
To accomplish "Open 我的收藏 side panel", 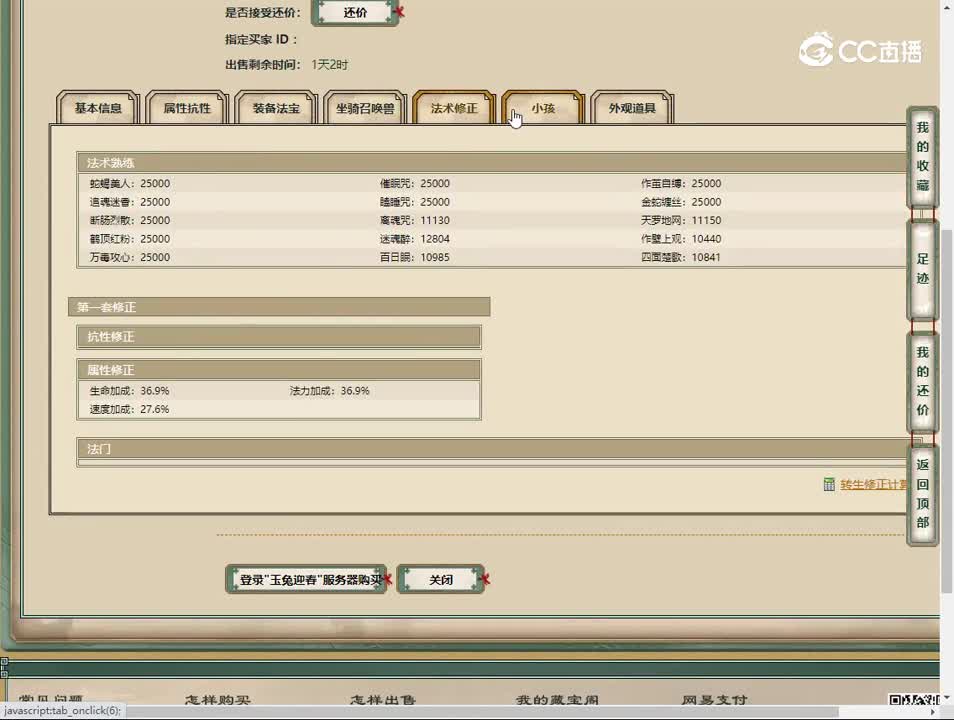I will [x=922, y=156].
